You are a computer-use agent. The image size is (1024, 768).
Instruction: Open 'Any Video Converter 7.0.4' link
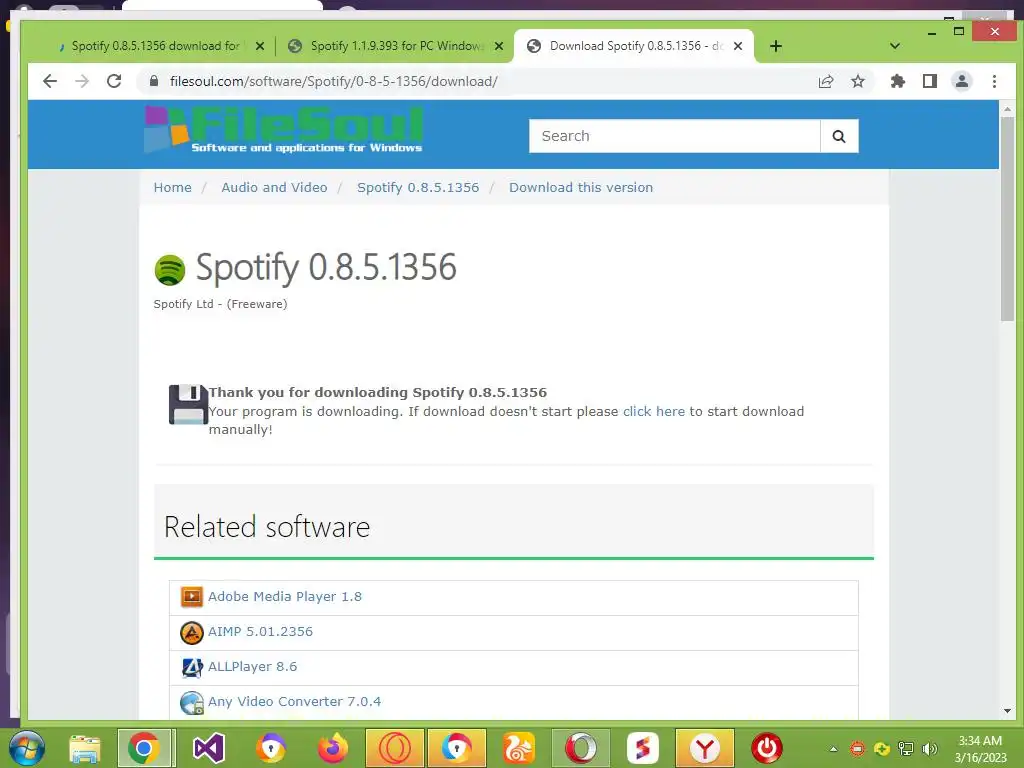tap(294, 701)
